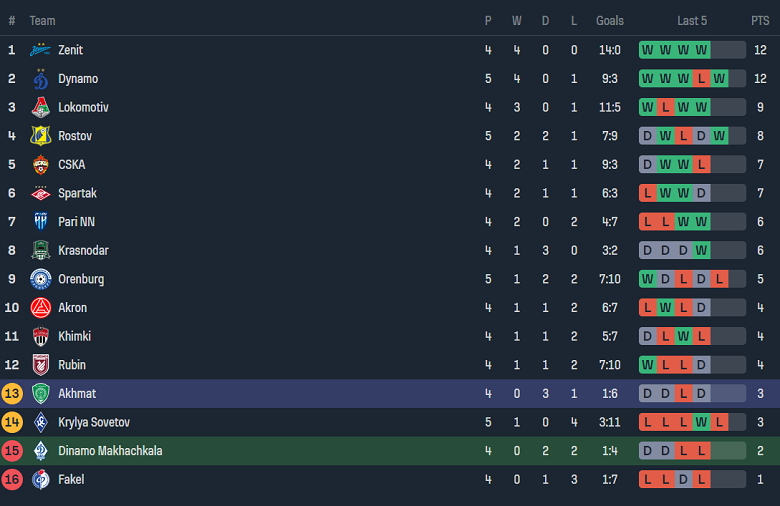
Task: Click the orange rank 13 position badge
Action: point(12,394)
